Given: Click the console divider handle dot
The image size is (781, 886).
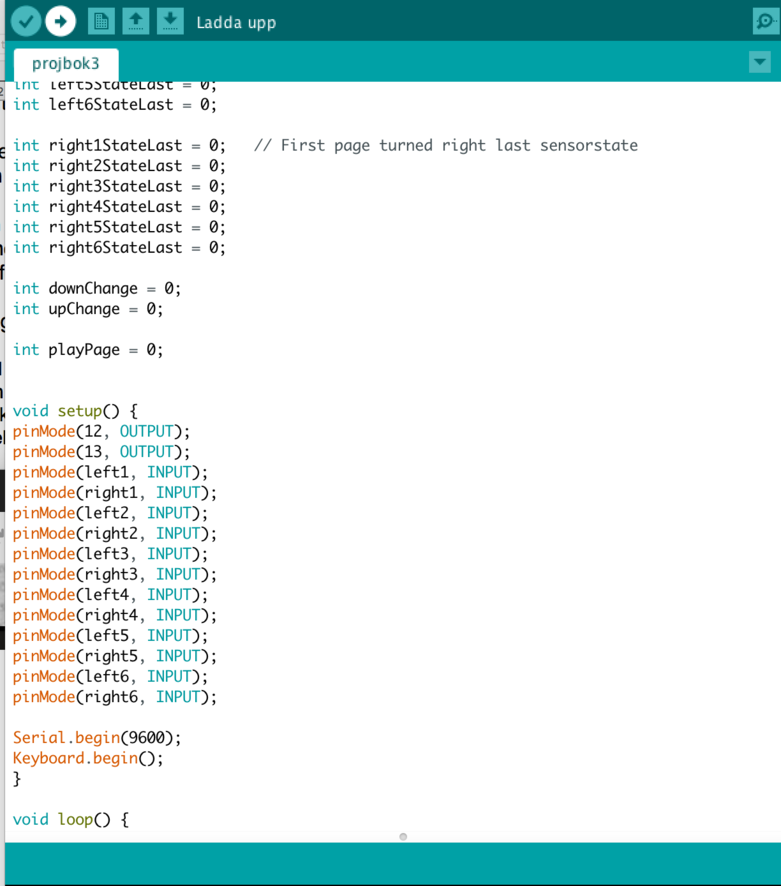Looking at the screenshot, I should click(x=403, y=836).
